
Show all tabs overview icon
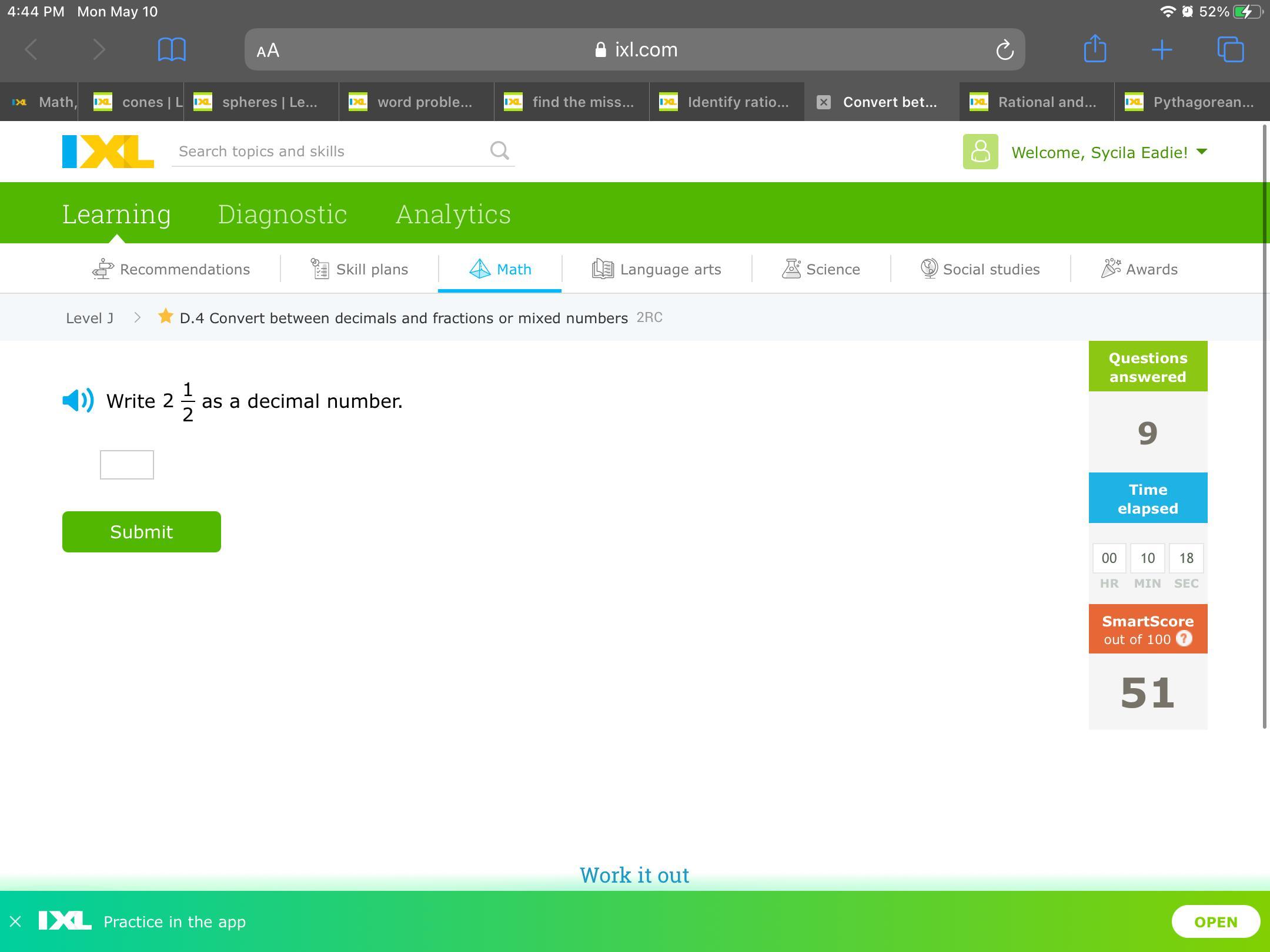point(1230,49)
